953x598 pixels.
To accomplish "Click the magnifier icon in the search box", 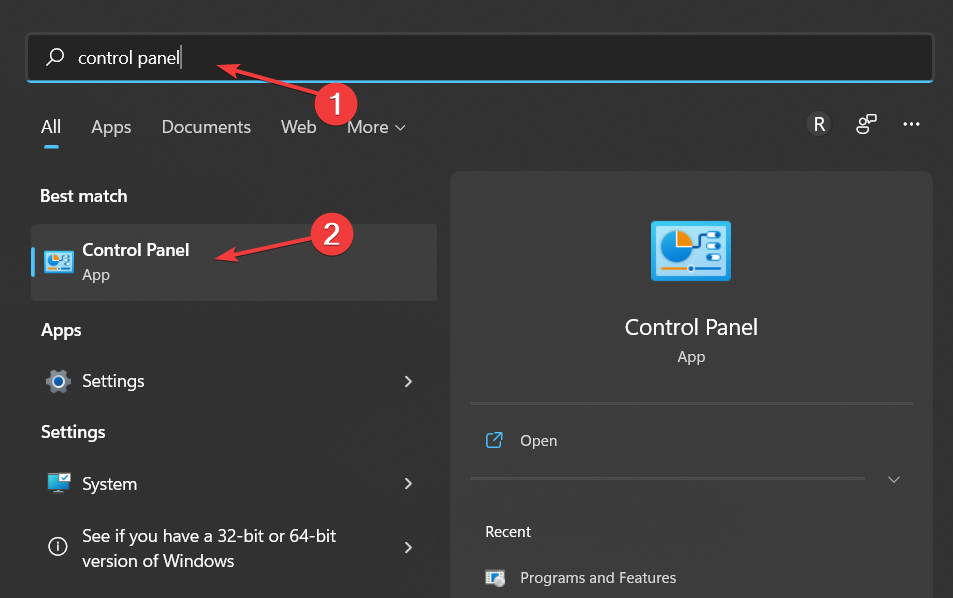I will (x=55, y=57).
